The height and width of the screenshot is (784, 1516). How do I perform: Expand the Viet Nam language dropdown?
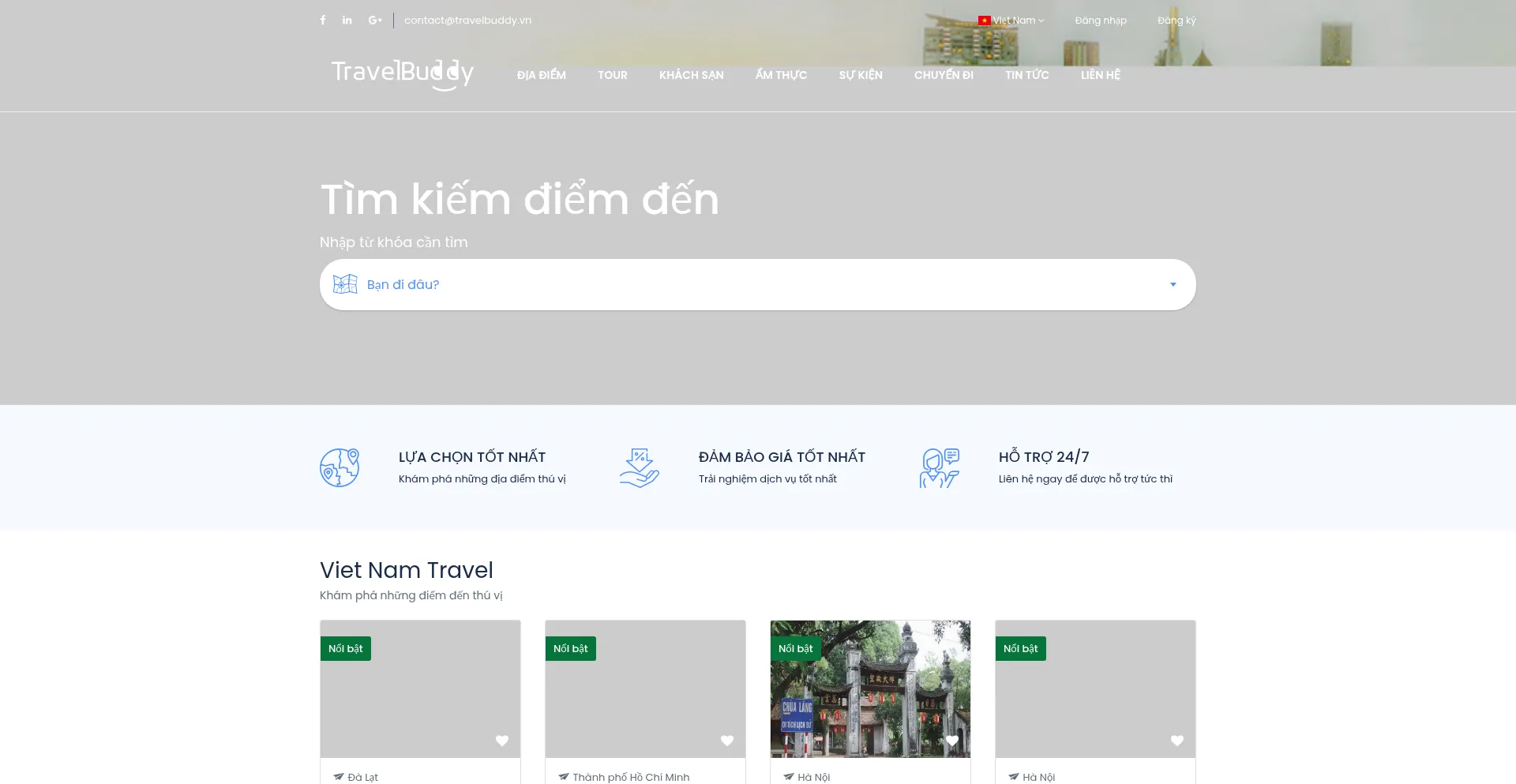1011,21
